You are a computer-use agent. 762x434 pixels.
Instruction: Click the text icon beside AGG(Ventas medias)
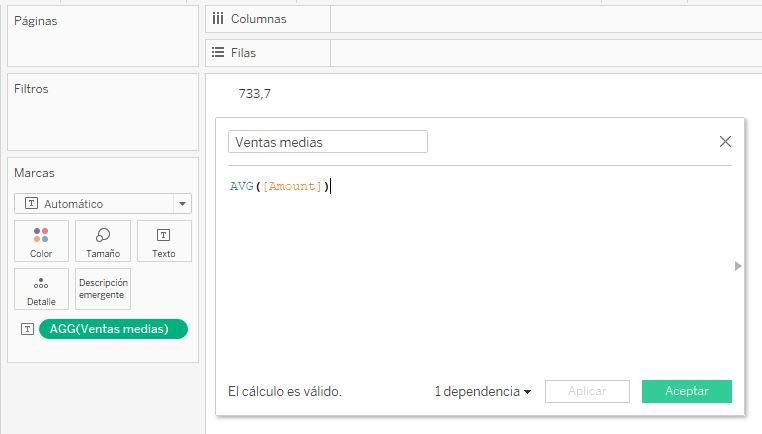click(27, 329)
